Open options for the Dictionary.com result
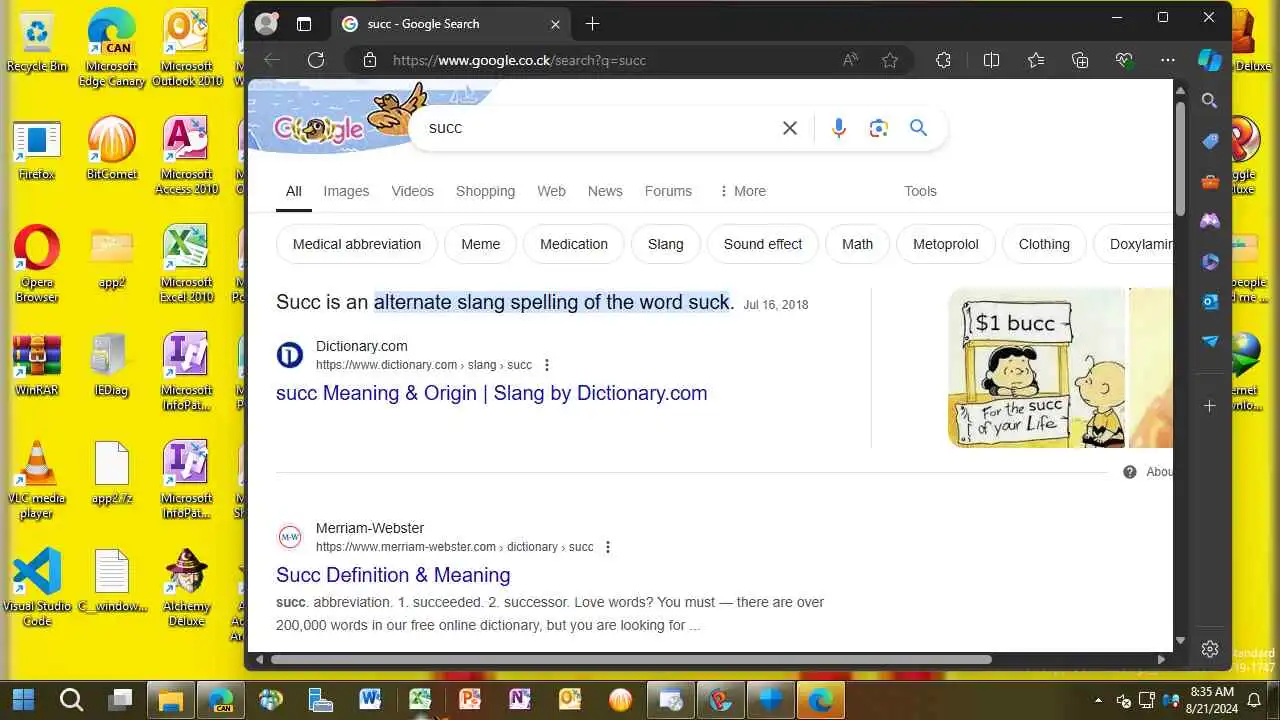Screen dimensions: 1280x720 (x=546, y=365)
